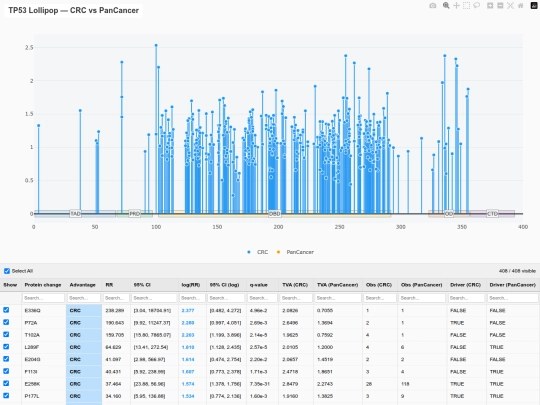Select the Pan tool in the chart modebar
The height and width of the screenshot is (405, 540).
pos(456,6)
